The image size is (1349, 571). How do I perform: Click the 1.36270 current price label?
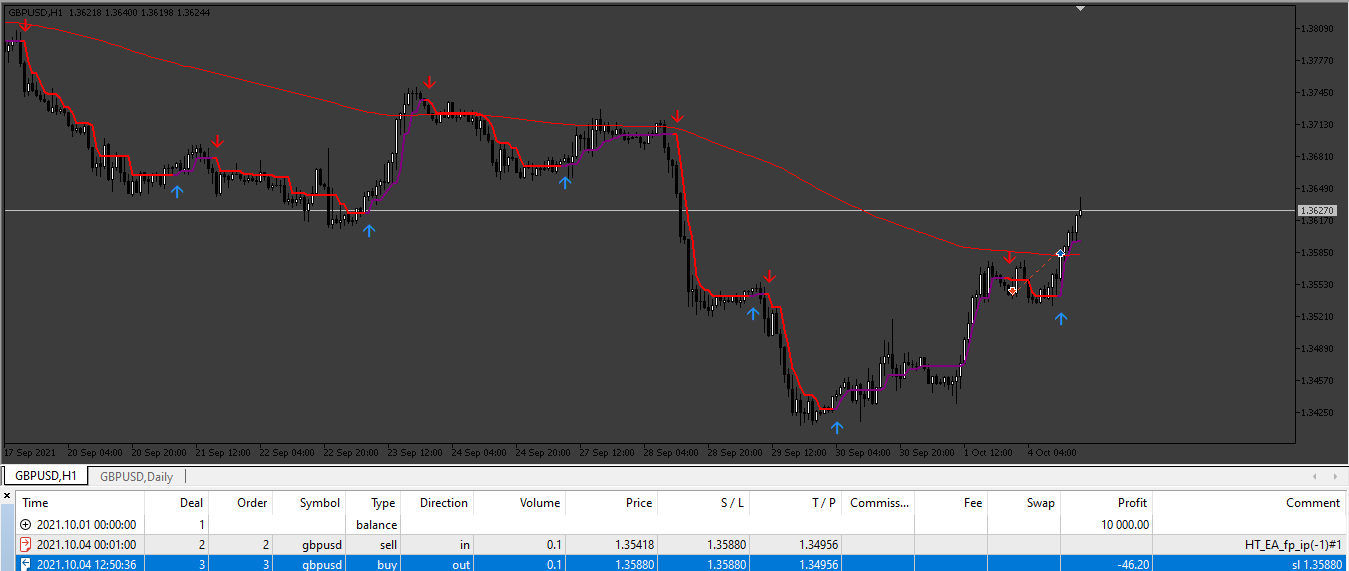point(1318,211)
